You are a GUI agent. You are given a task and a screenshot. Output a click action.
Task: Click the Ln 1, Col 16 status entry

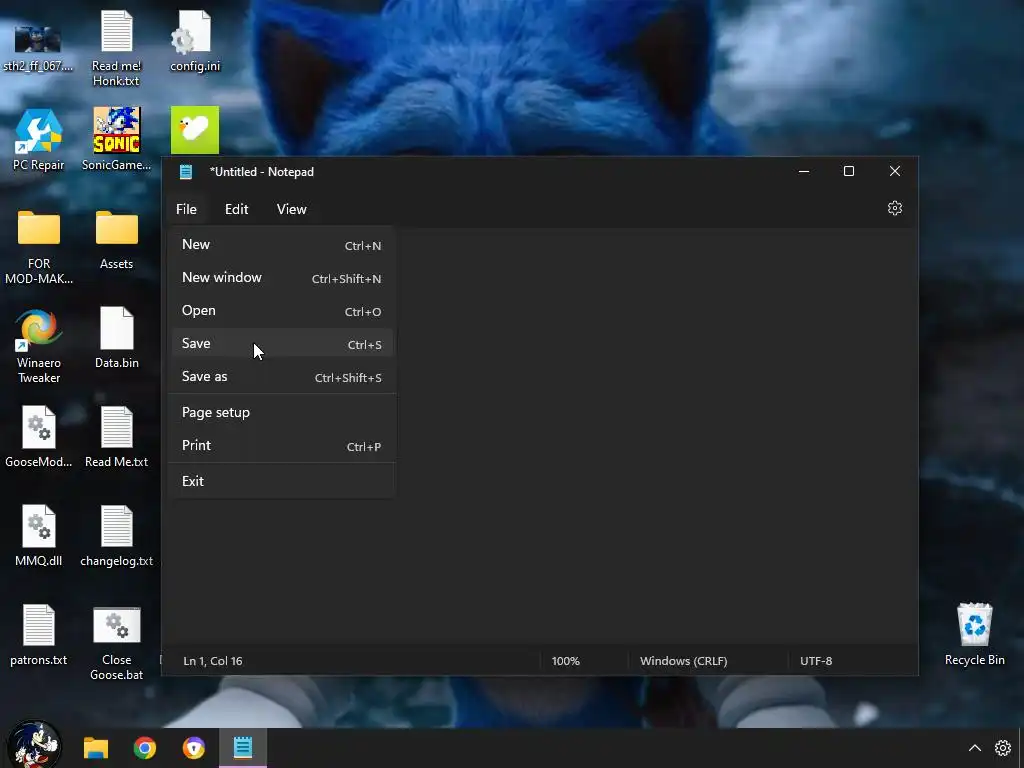point(213,661)
